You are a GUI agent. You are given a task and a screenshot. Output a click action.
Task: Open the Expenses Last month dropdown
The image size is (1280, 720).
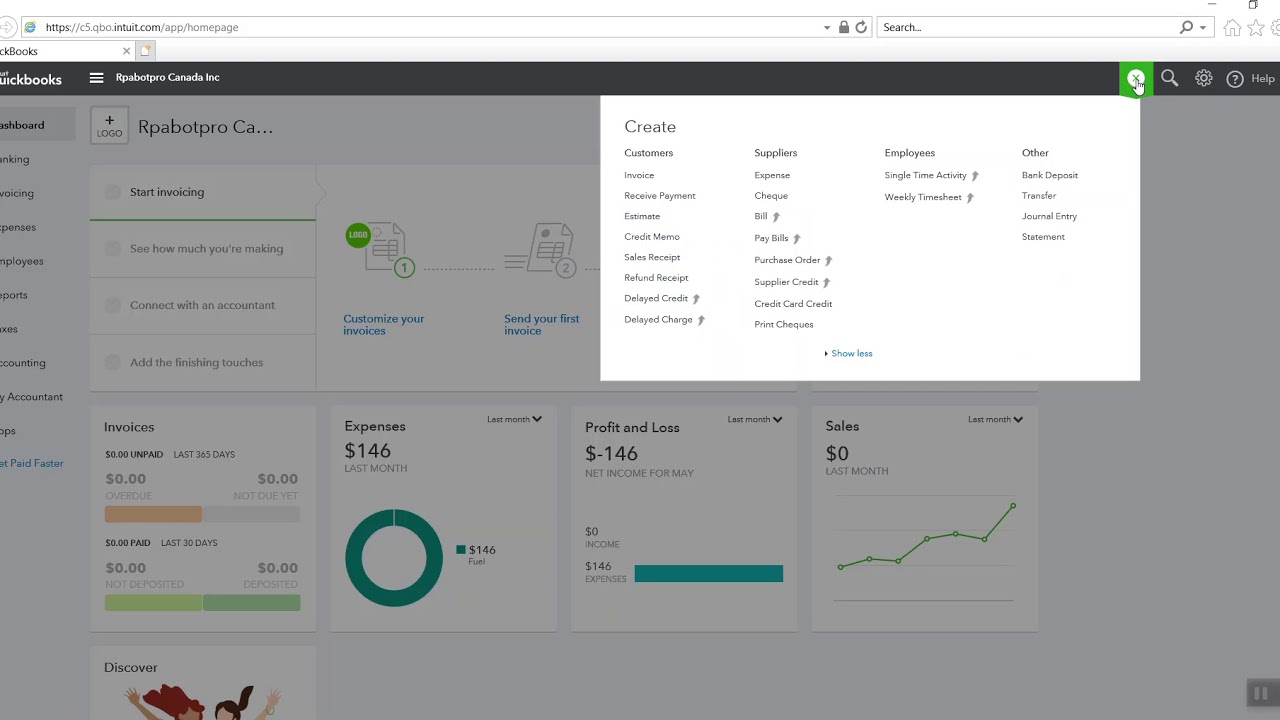514,419
